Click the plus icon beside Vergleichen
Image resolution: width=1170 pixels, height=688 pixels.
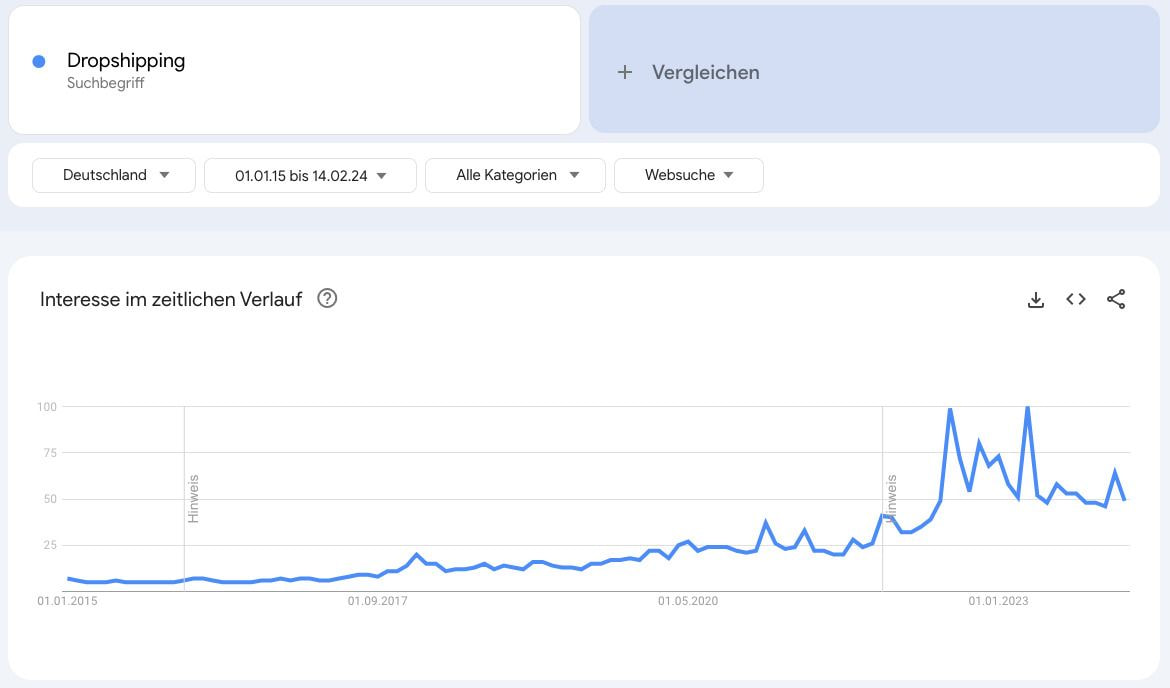tap(625, 72)
